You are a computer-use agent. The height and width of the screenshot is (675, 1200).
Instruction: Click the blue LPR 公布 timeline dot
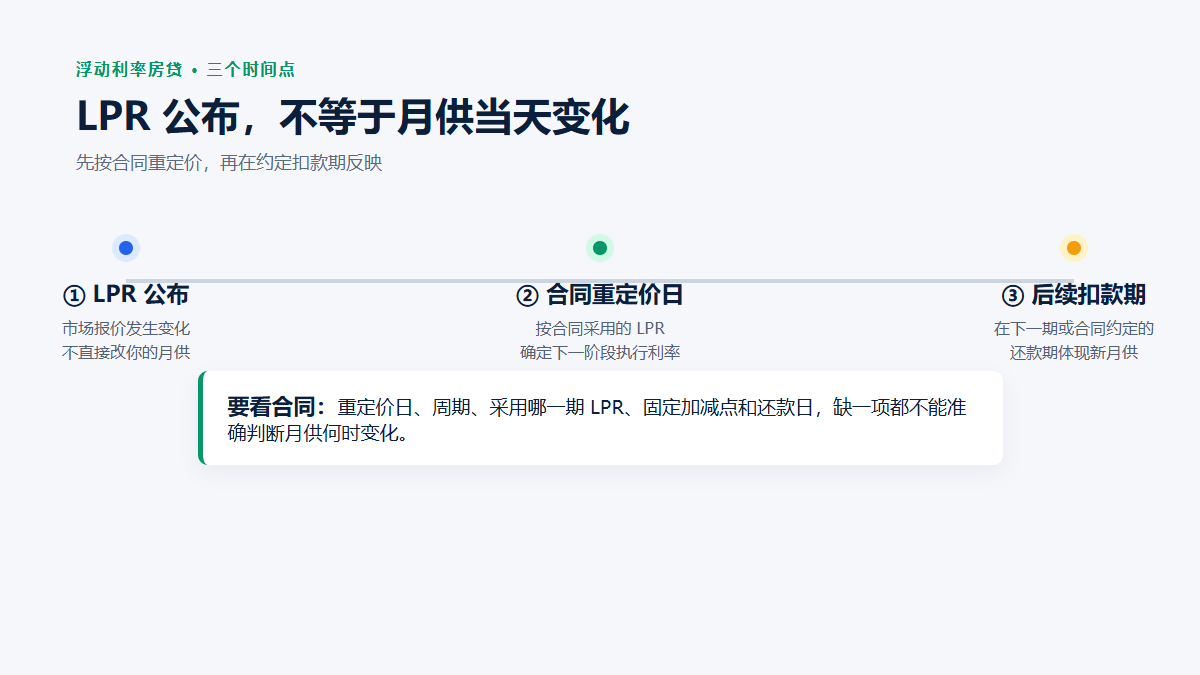point(126,248)
